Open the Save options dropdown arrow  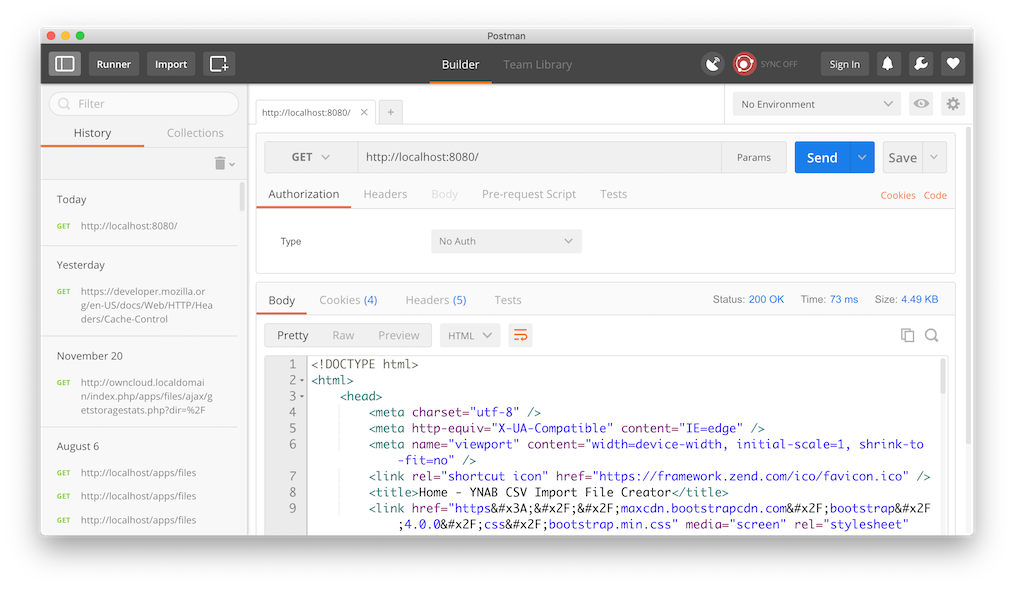point(934,157)
